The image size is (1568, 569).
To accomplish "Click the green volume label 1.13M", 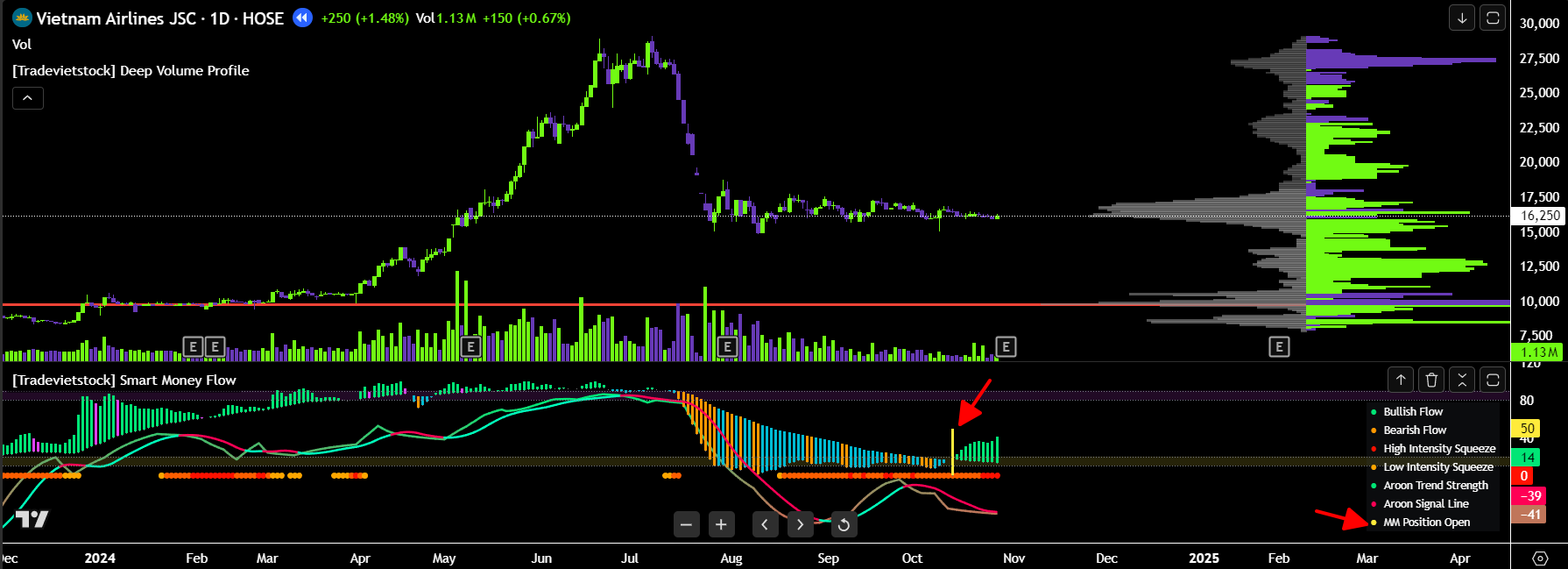I will [x=1538, y=352].
